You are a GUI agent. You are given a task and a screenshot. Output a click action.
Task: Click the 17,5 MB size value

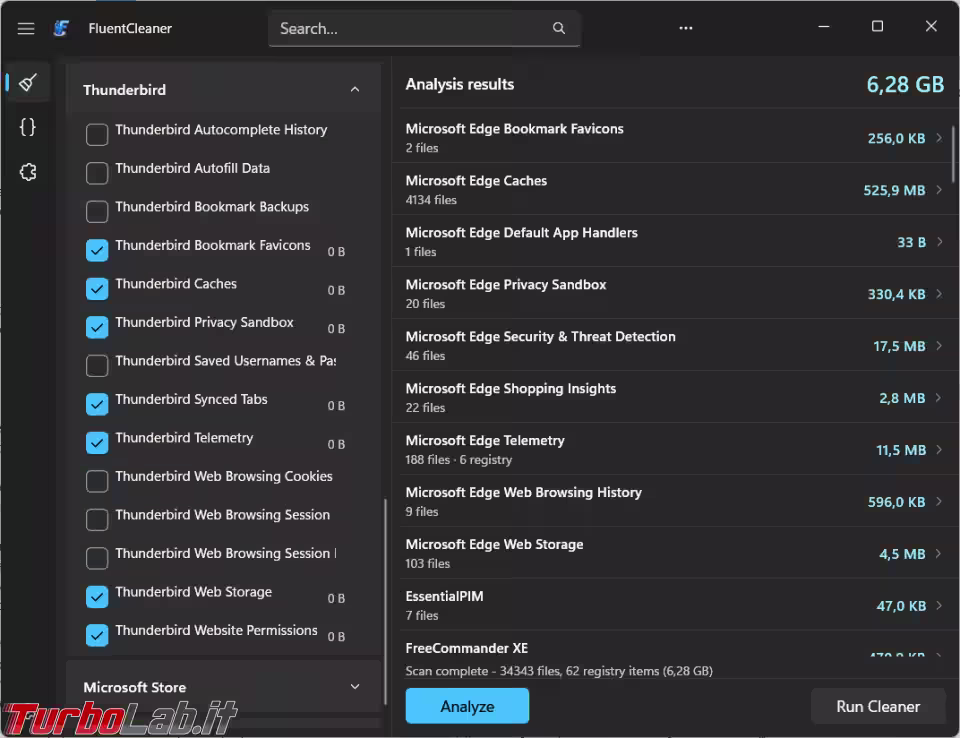tap(899, 347)
